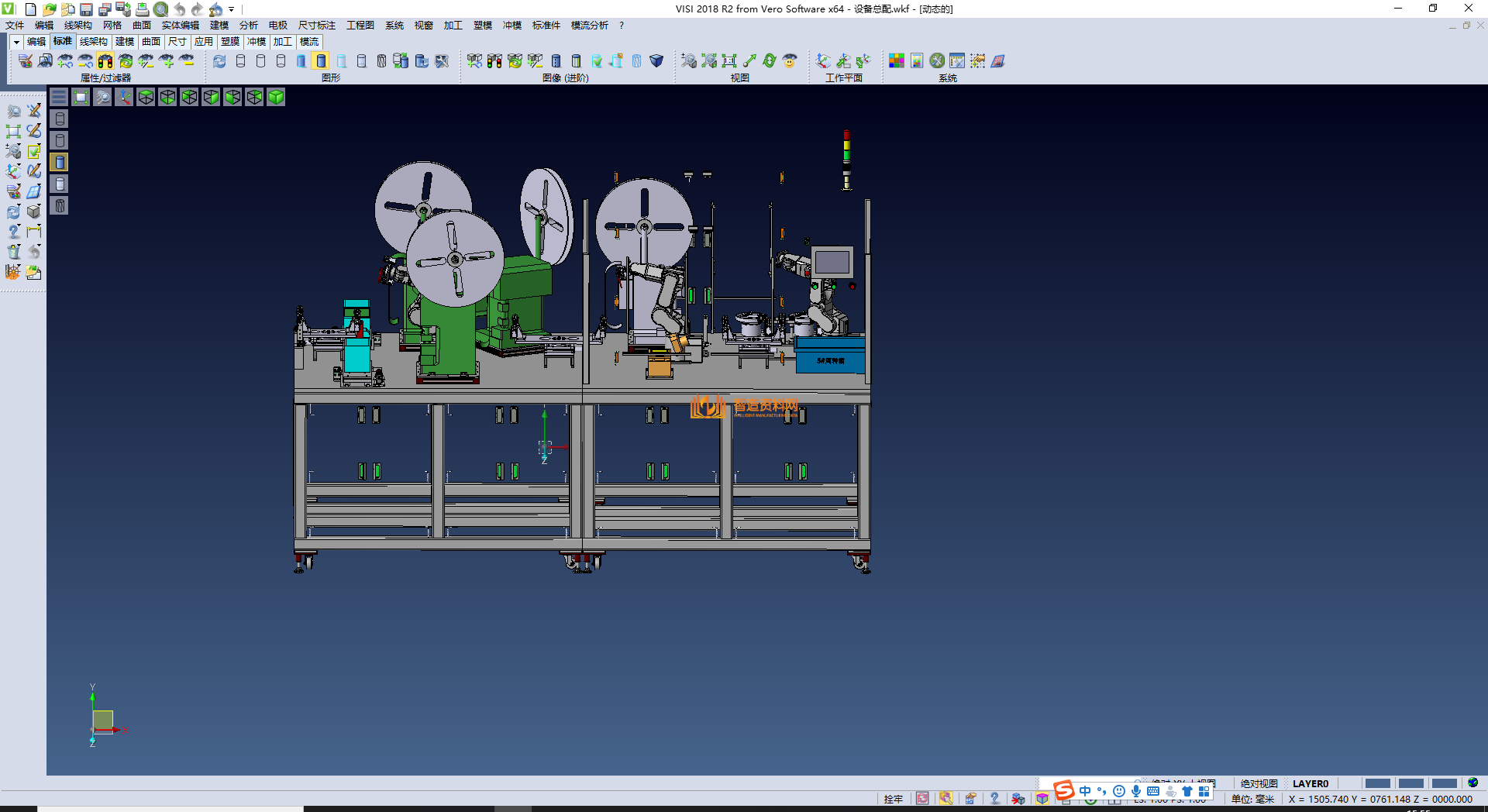1488x812 pixels.
Task: Open the color palette icon in 系统 group
Action: pos(897,60)
